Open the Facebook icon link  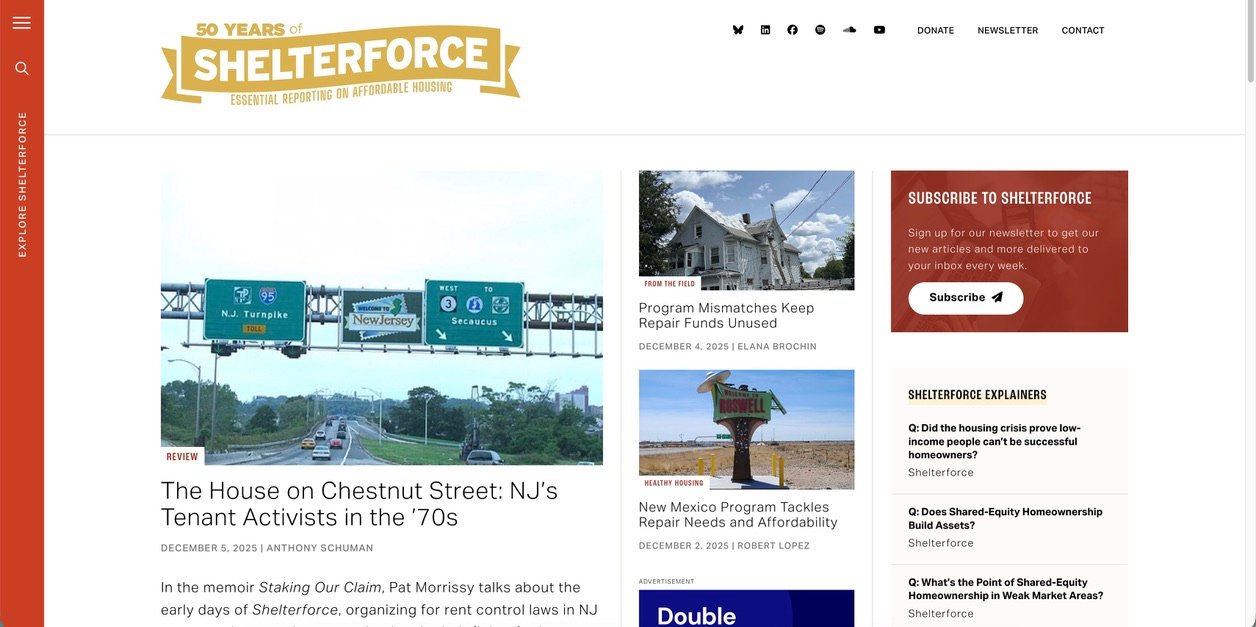pyautogui.click(x=792, y=30)
